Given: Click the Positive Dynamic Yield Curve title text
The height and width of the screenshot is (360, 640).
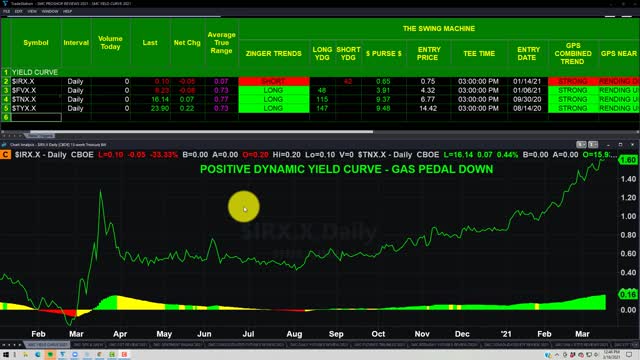Looking at the screenshot, I should pyautogui.click(x=346, y=169).
